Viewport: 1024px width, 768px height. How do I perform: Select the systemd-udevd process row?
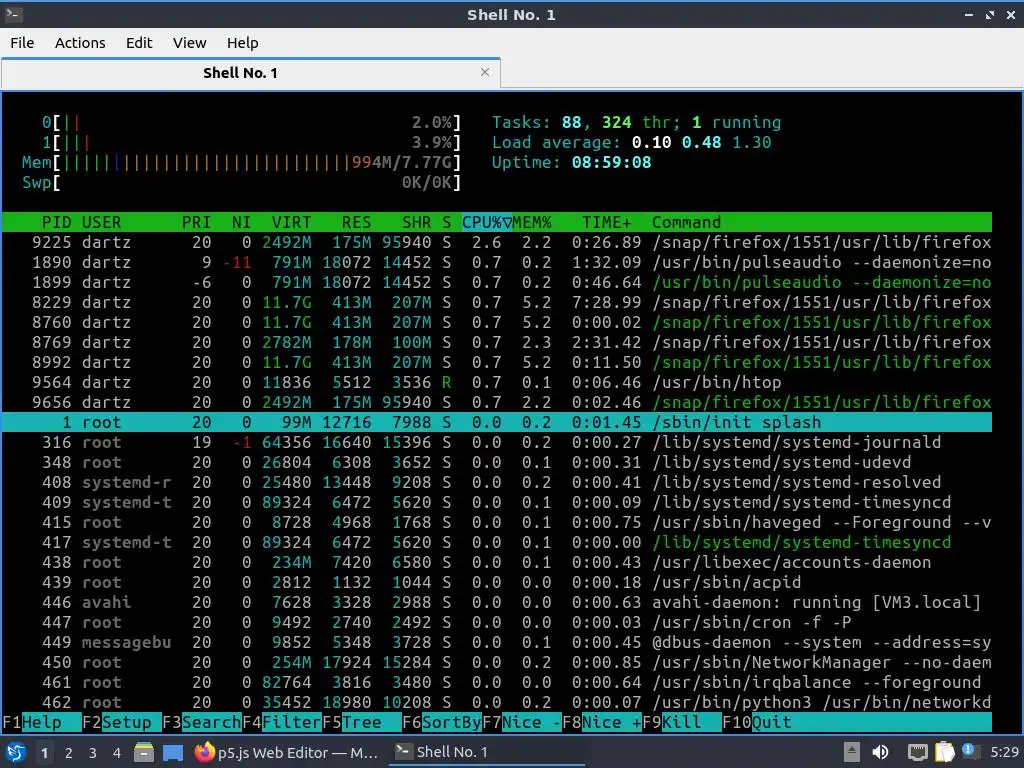click(x=497, y=462)
